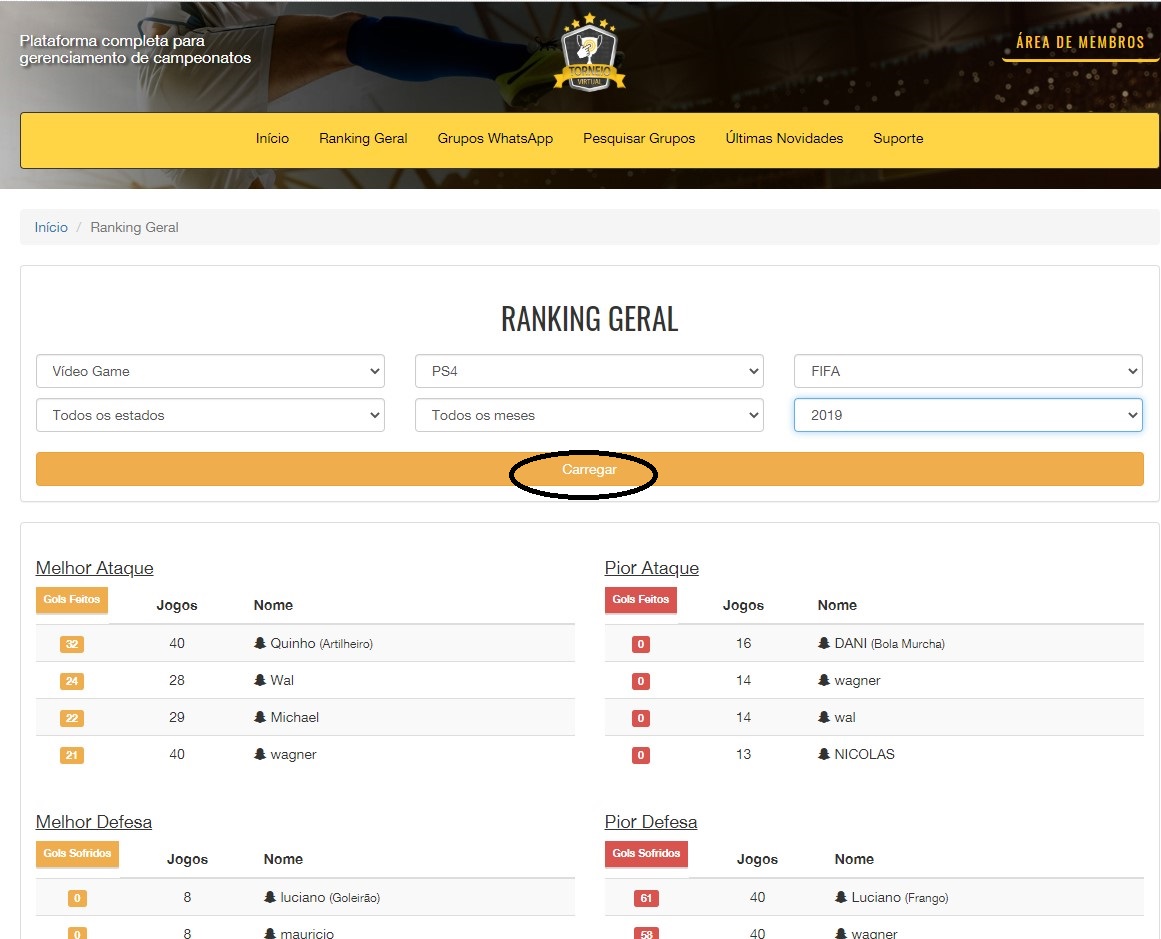The height and width of the screenshot is (939, 1161).
Task: Open Grupos WhatsApp menu item
Action: click(x=495, y=139)
